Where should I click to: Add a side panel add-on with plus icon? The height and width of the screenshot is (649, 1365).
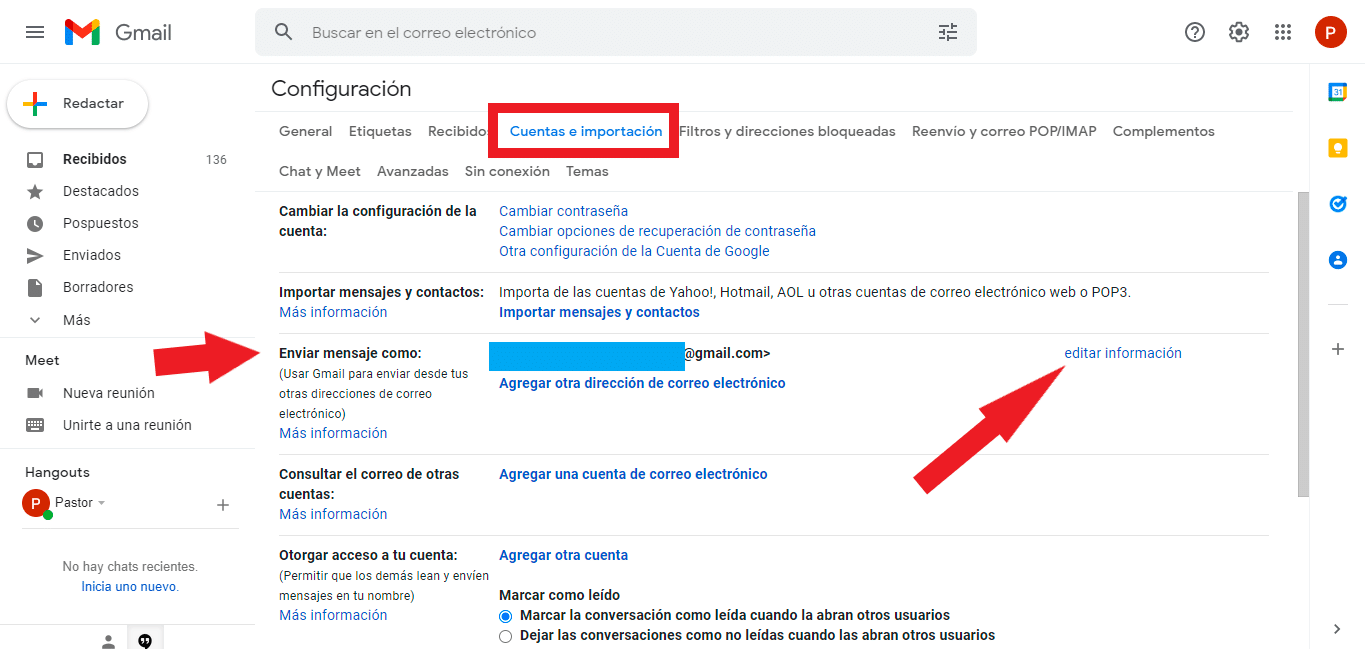click(1338, 349)
